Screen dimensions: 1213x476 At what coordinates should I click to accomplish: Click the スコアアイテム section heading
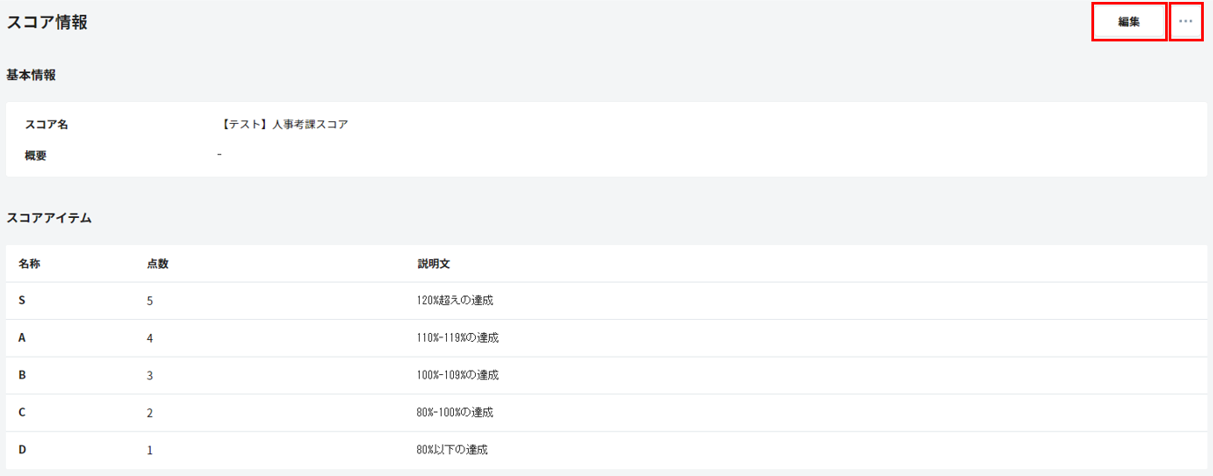tap(49, 217)
